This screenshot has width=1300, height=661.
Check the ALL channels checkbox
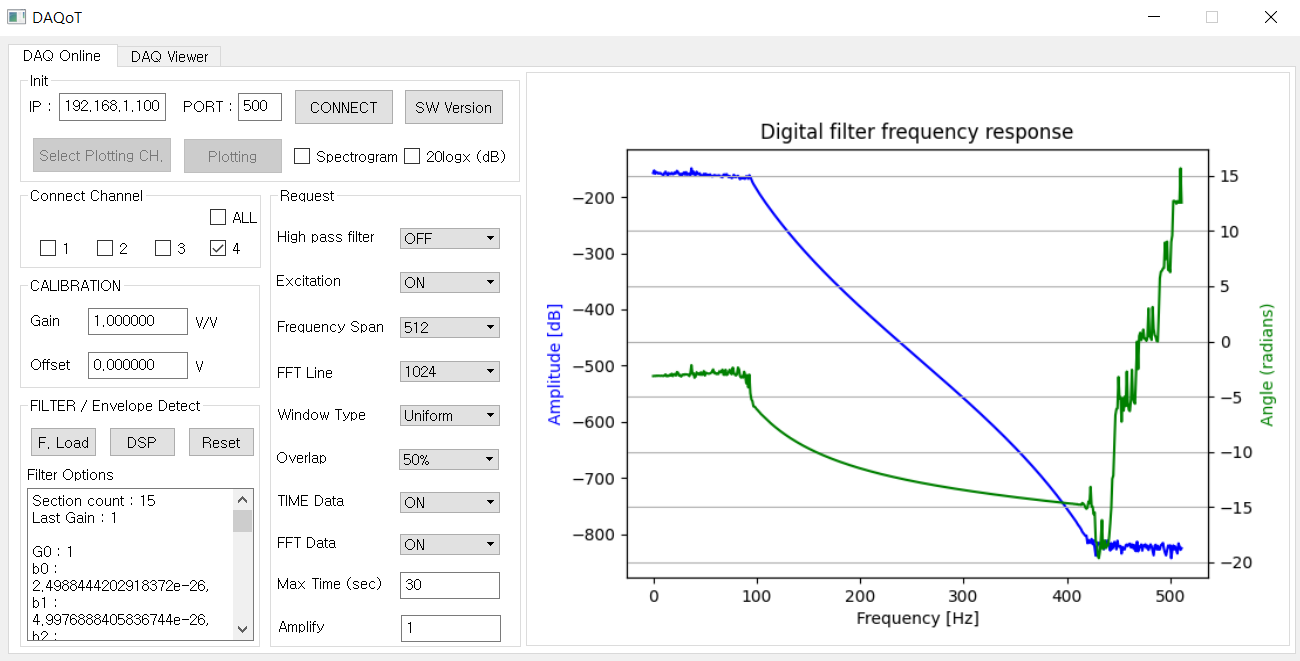tap(218, 217)
